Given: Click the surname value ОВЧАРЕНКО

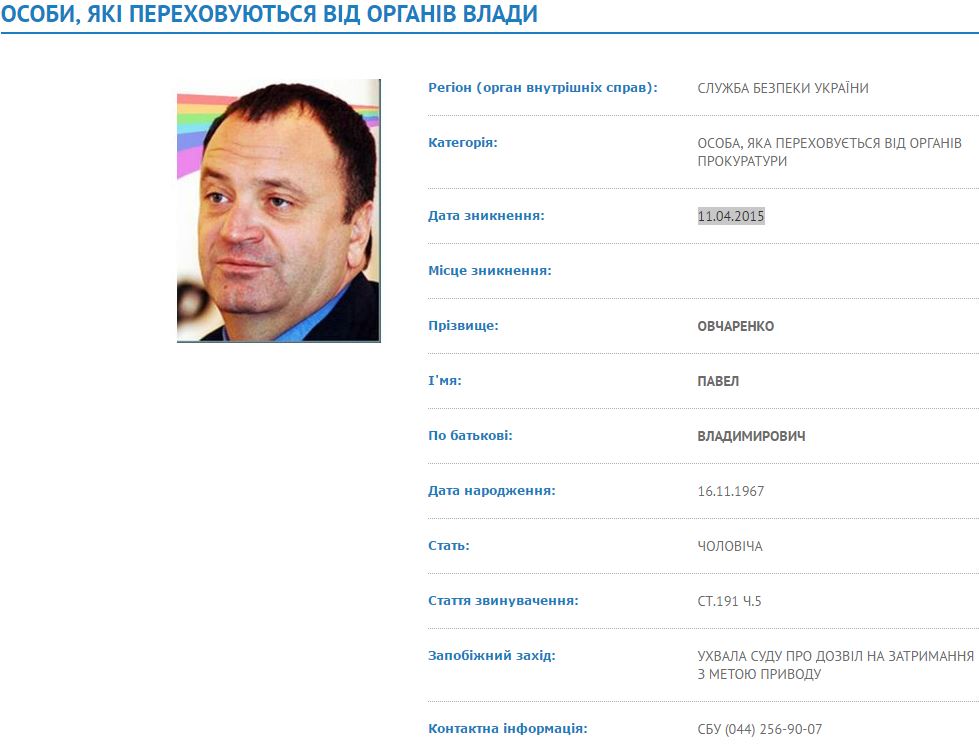Looking at the screenshot, I should (735, 326).
